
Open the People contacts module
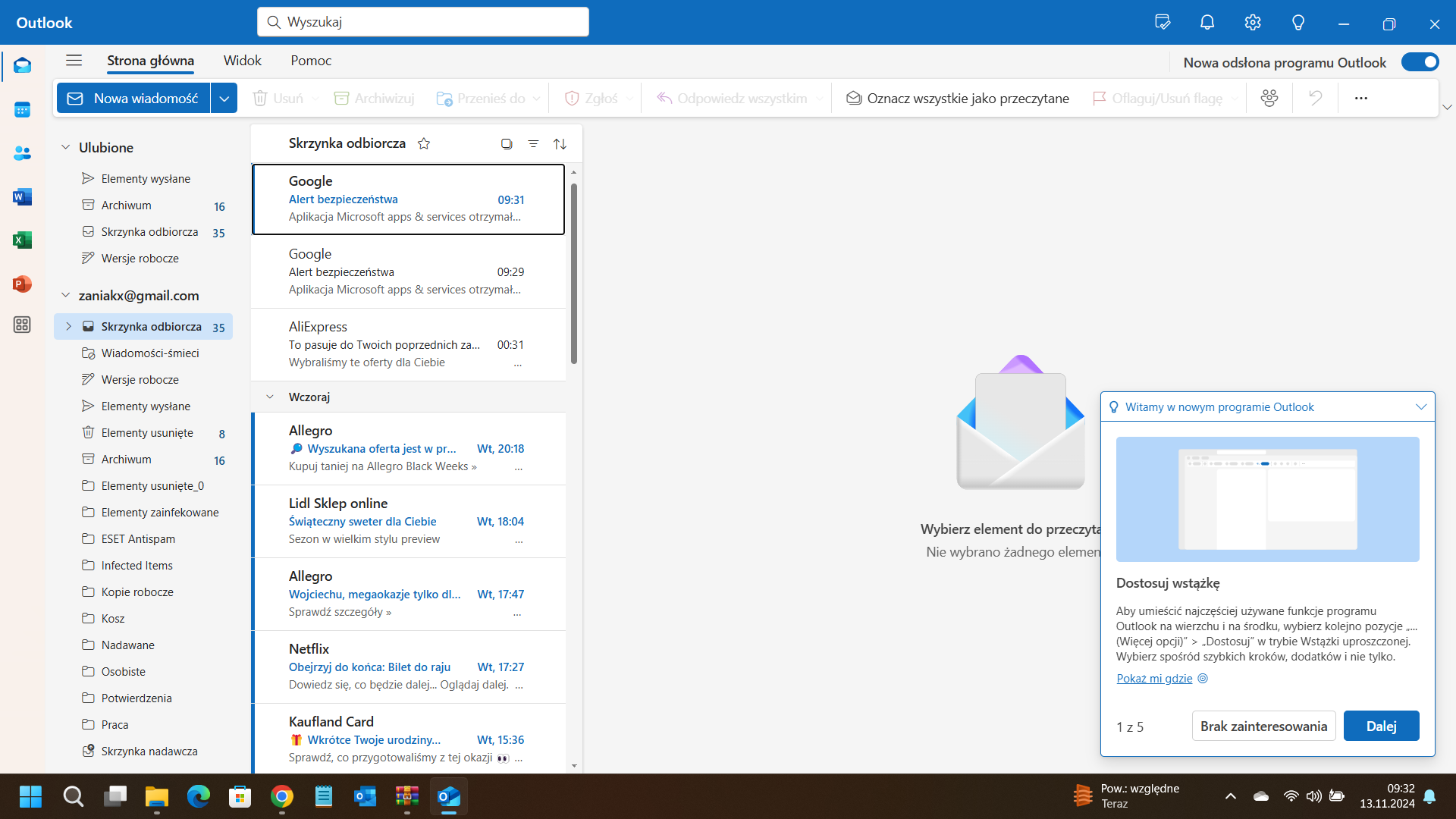[x=22, y=153]
